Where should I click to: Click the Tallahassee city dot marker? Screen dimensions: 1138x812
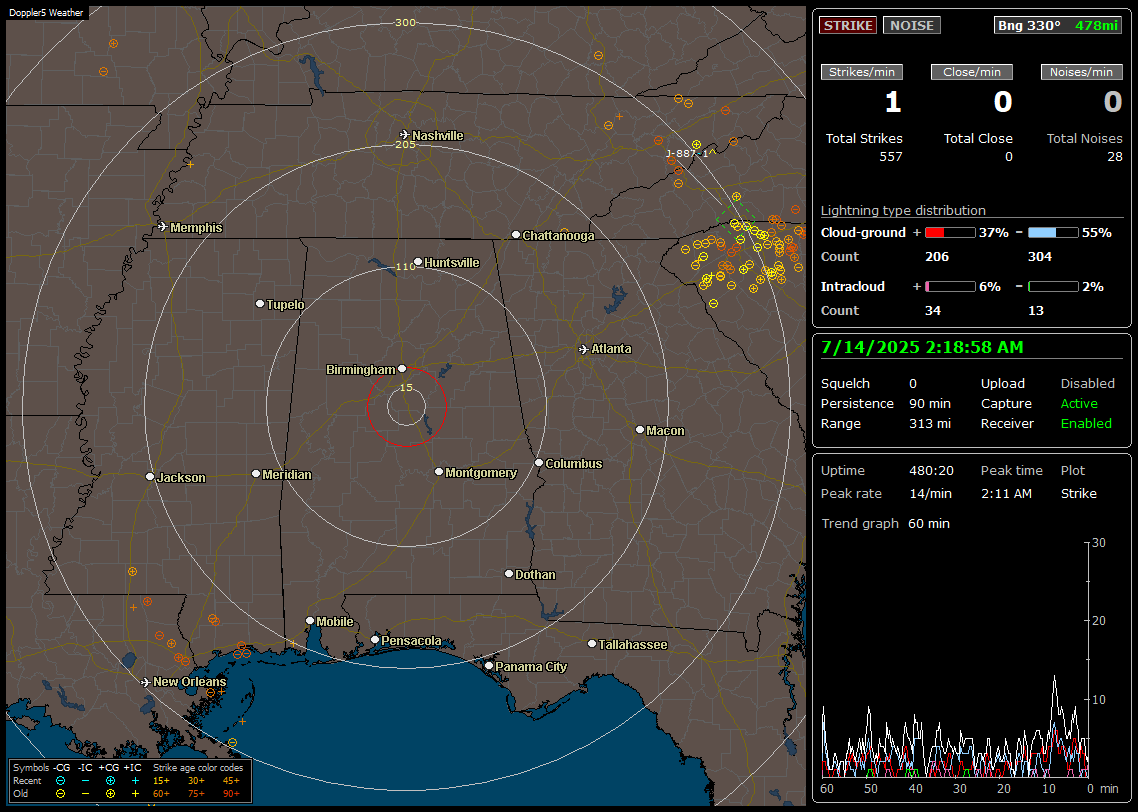point(592,644)
